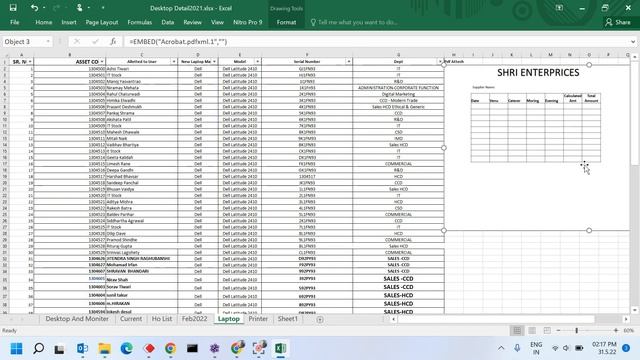Switch to the Insert ribbon tab

click(69, 22)
